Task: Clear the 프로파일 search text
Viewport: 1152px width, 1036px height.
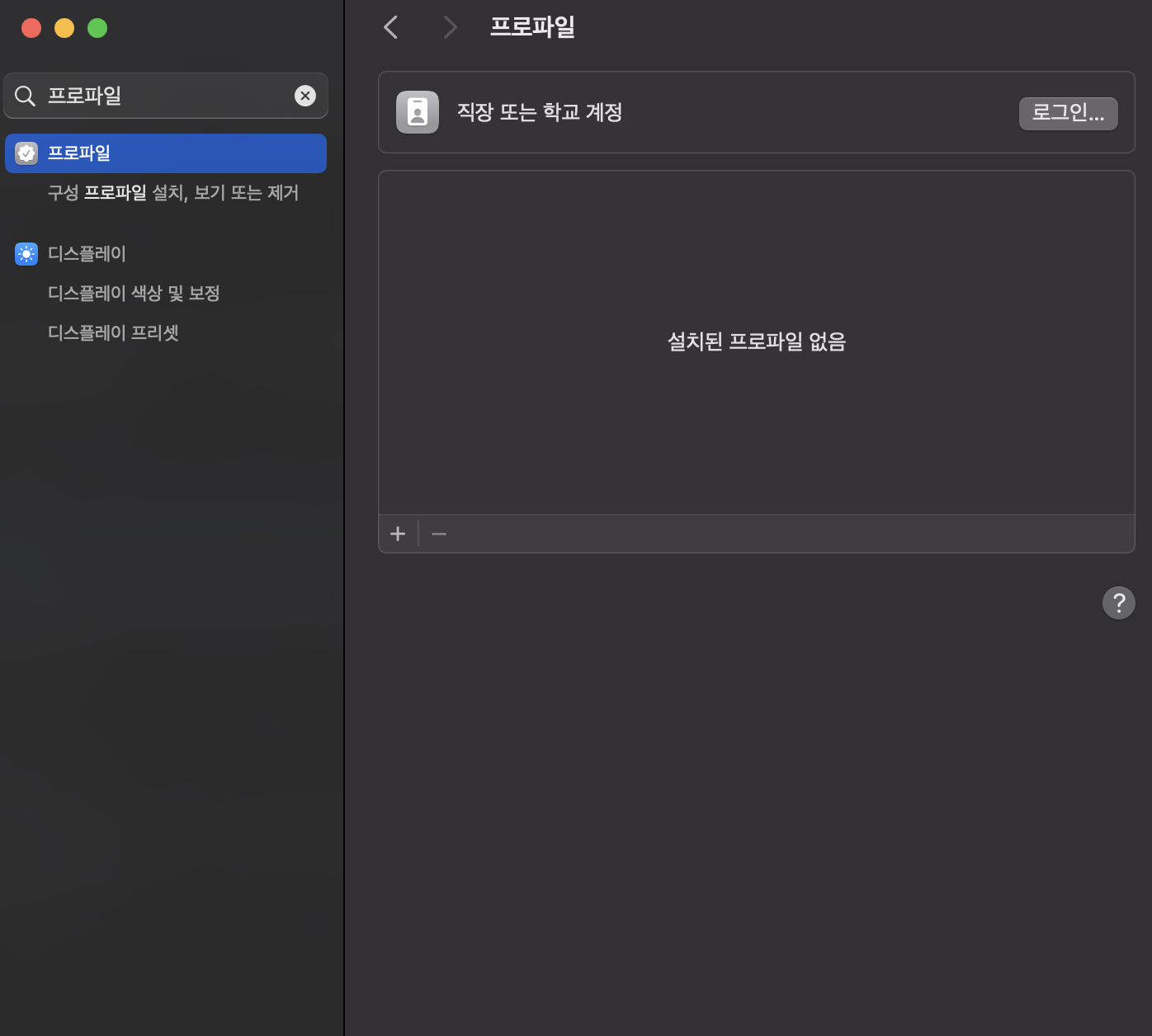Action: point(305,96)
